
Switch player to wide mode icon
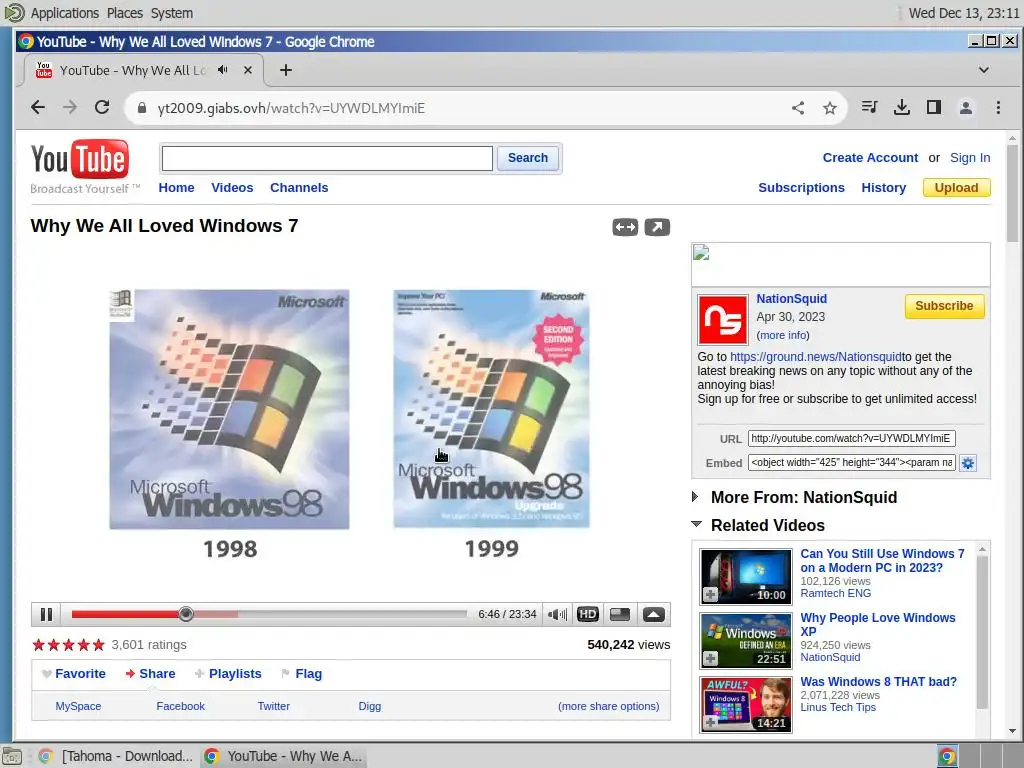620,615
